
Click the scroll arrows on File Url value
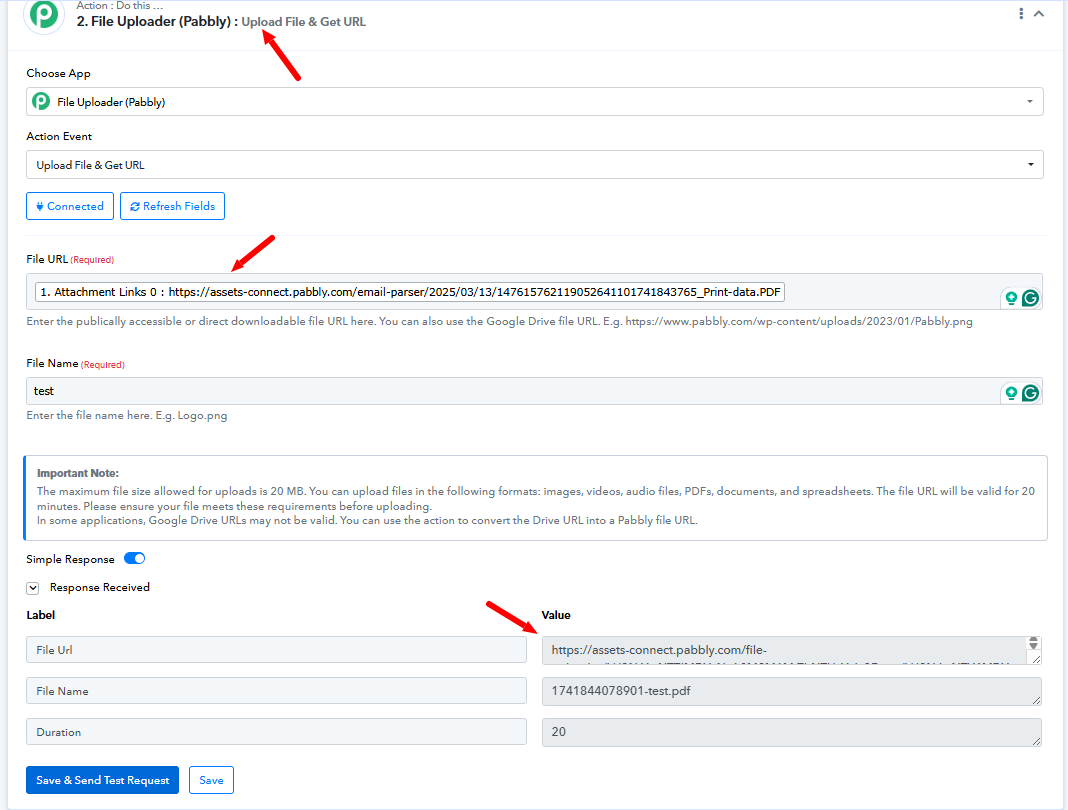click(1033, 643)
